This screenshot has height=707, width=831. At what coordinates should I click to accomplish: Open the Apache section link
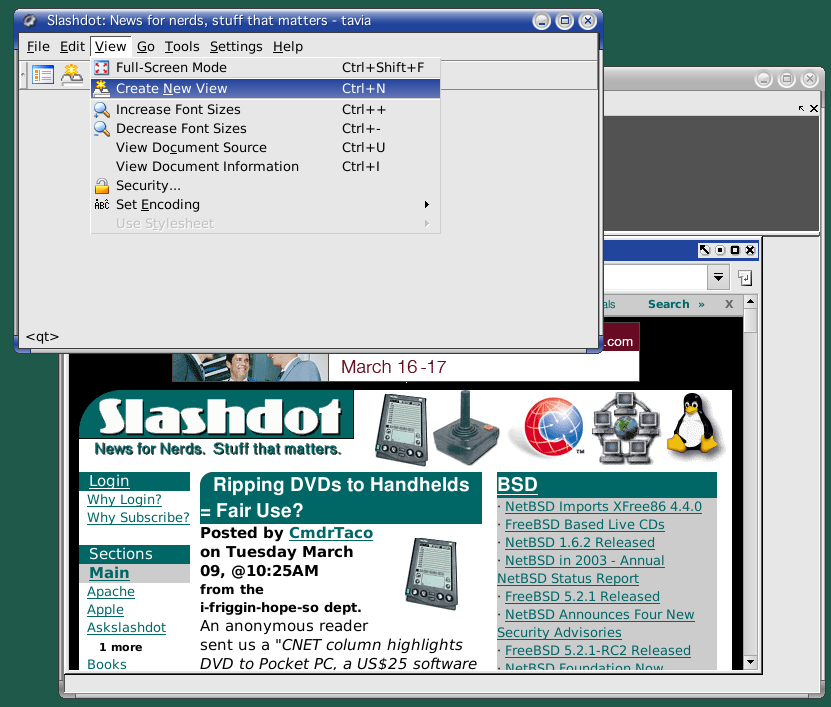[111, 591]
